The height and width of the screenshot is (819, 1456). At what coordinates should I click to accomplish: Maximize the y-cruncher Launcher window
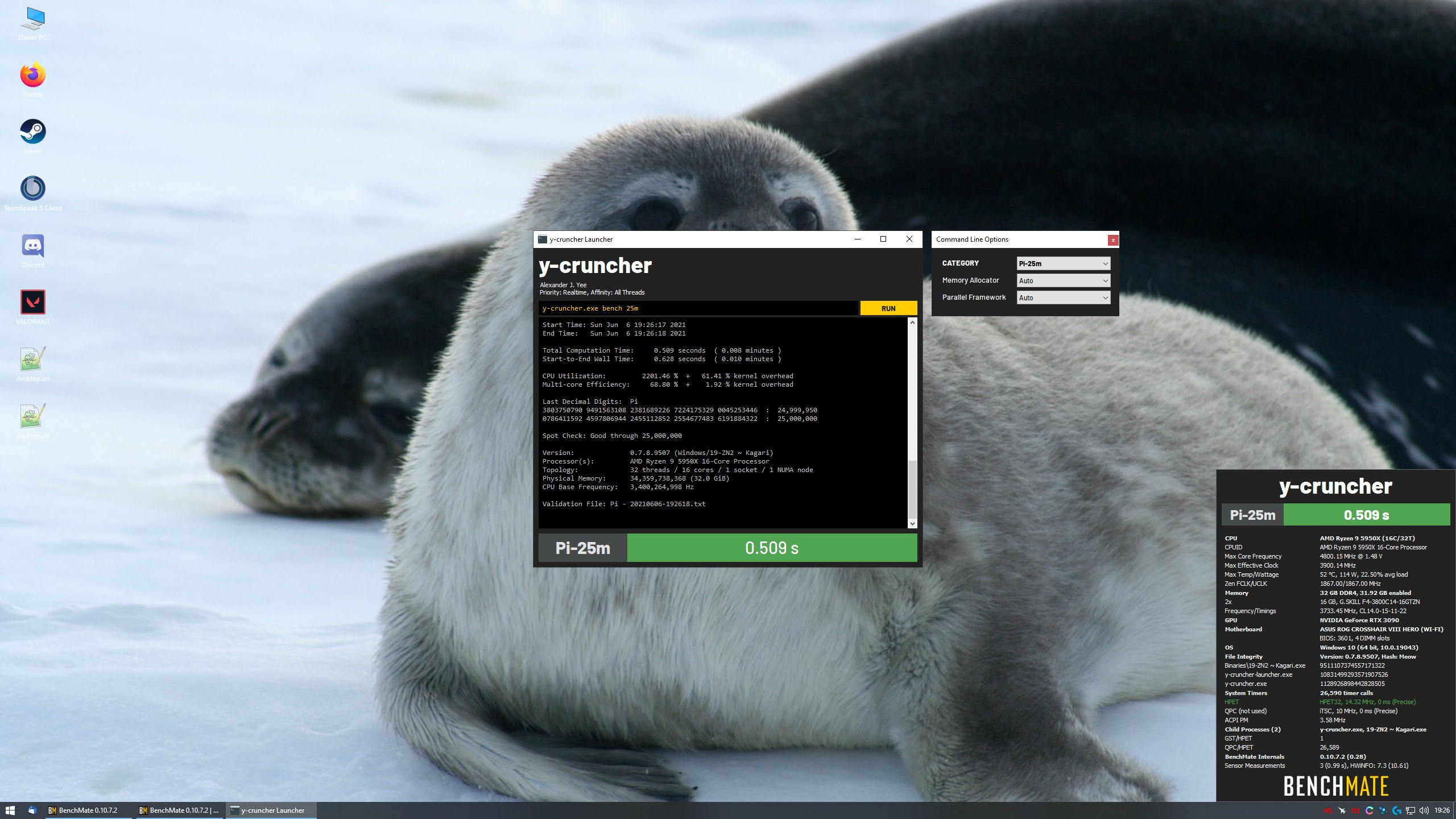883,239
